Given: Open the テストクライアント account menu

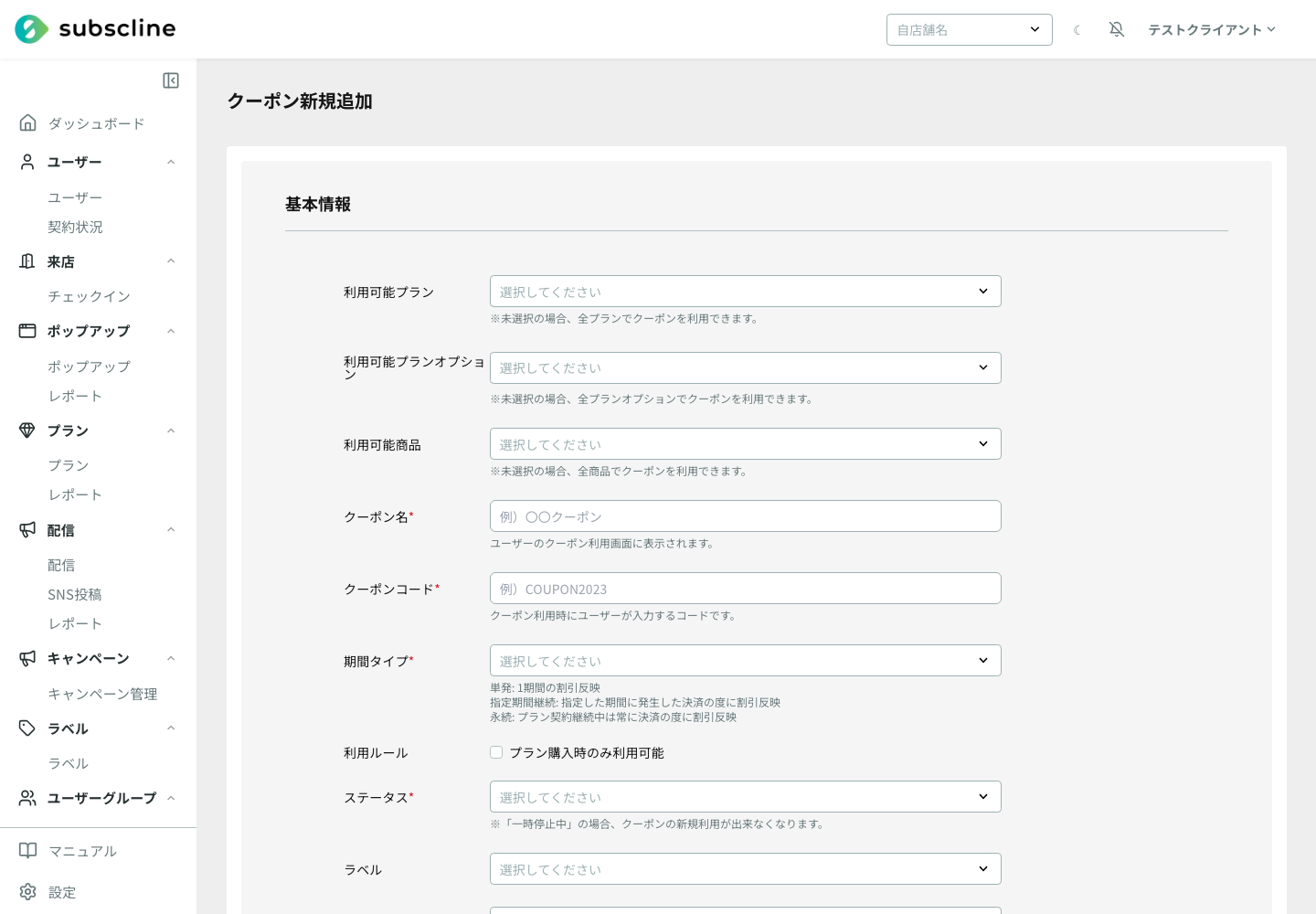Looking at the screenshot, I should 1212,29.
